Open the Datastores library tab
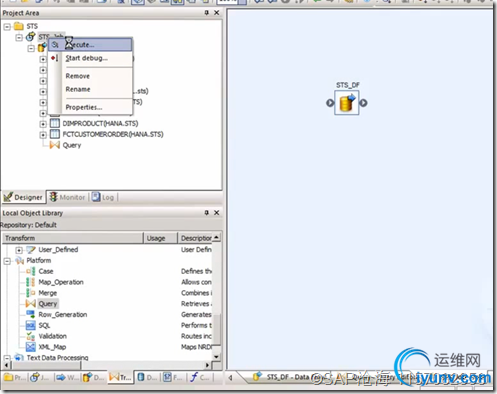Screen dimensions: 497x394 [x=147, y=378]
